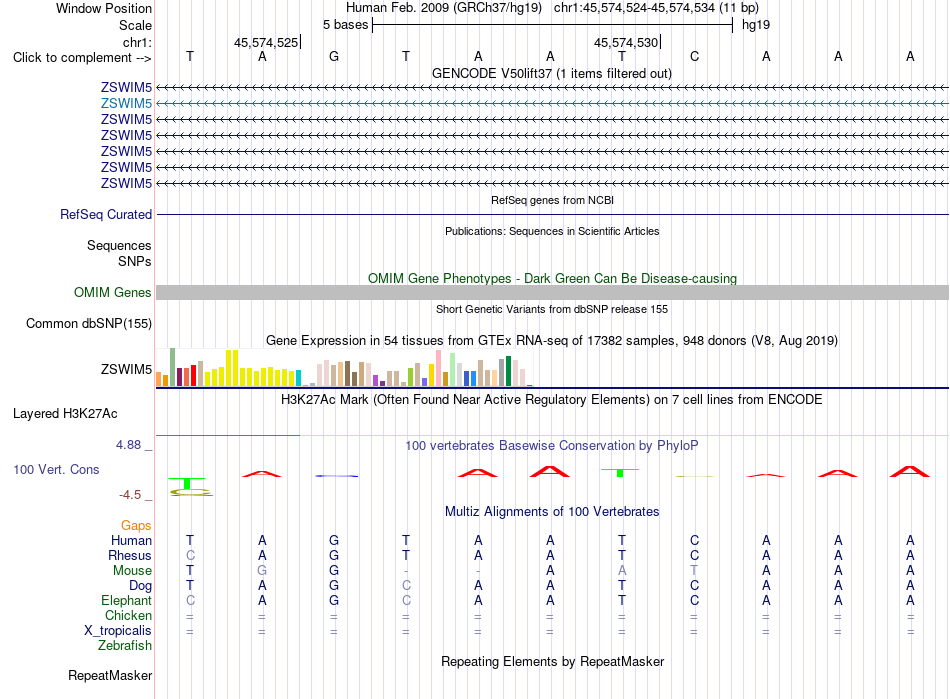Select the X_tropicalis alignment row label
This screenshot has width=950, height=699.
118,631
